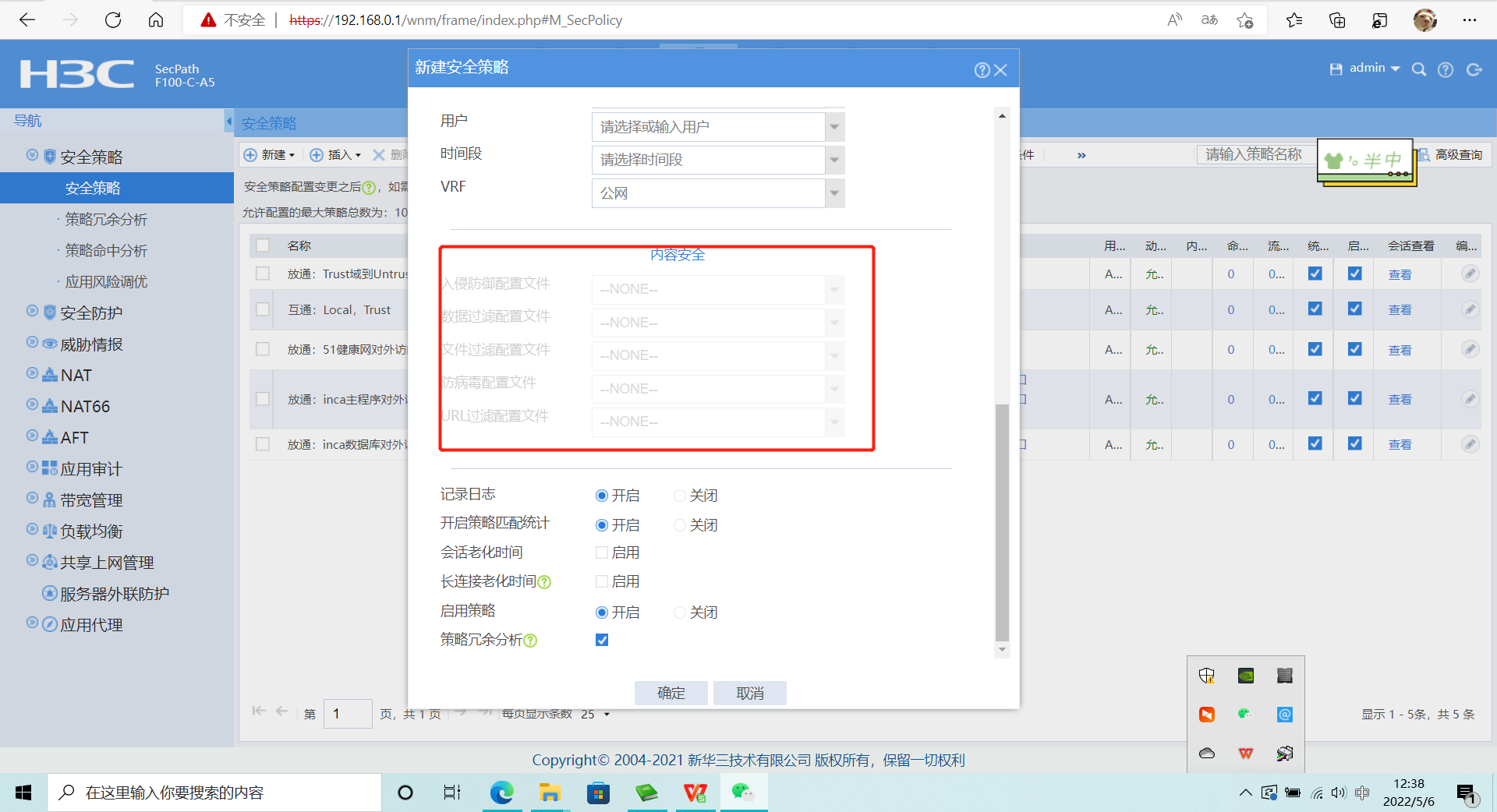The width and height of the screenshot is (1497, 812).
Task: Click the browser home button
Action: click(156, 20)
